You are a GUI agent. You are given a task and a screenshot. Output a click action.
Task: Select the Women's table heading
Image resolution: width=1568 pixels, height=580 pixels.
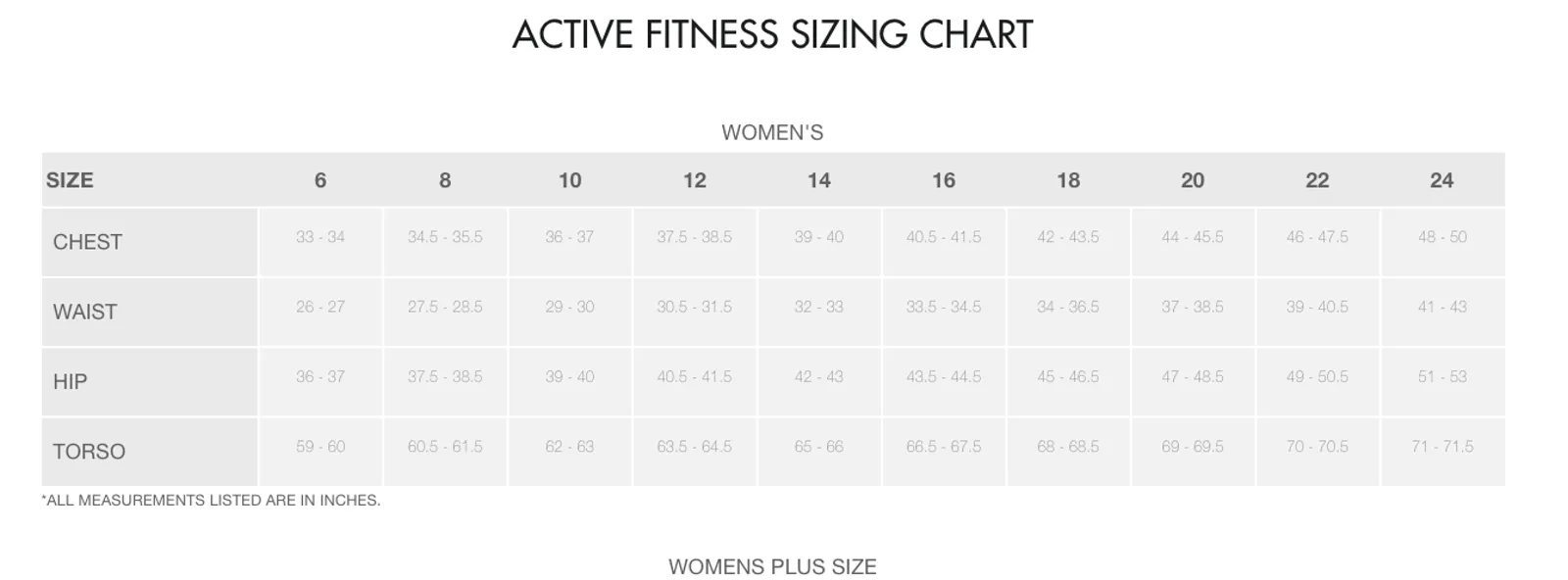click(772, 132)
